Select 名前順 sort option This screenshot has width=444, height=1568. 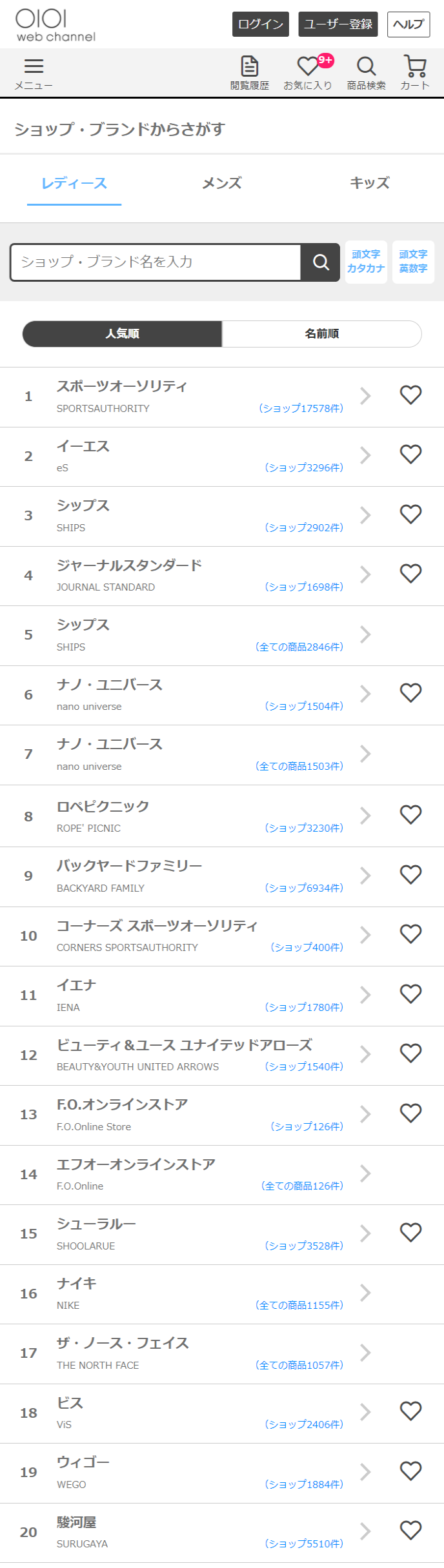pyautogui.click(x=321, y=334)
